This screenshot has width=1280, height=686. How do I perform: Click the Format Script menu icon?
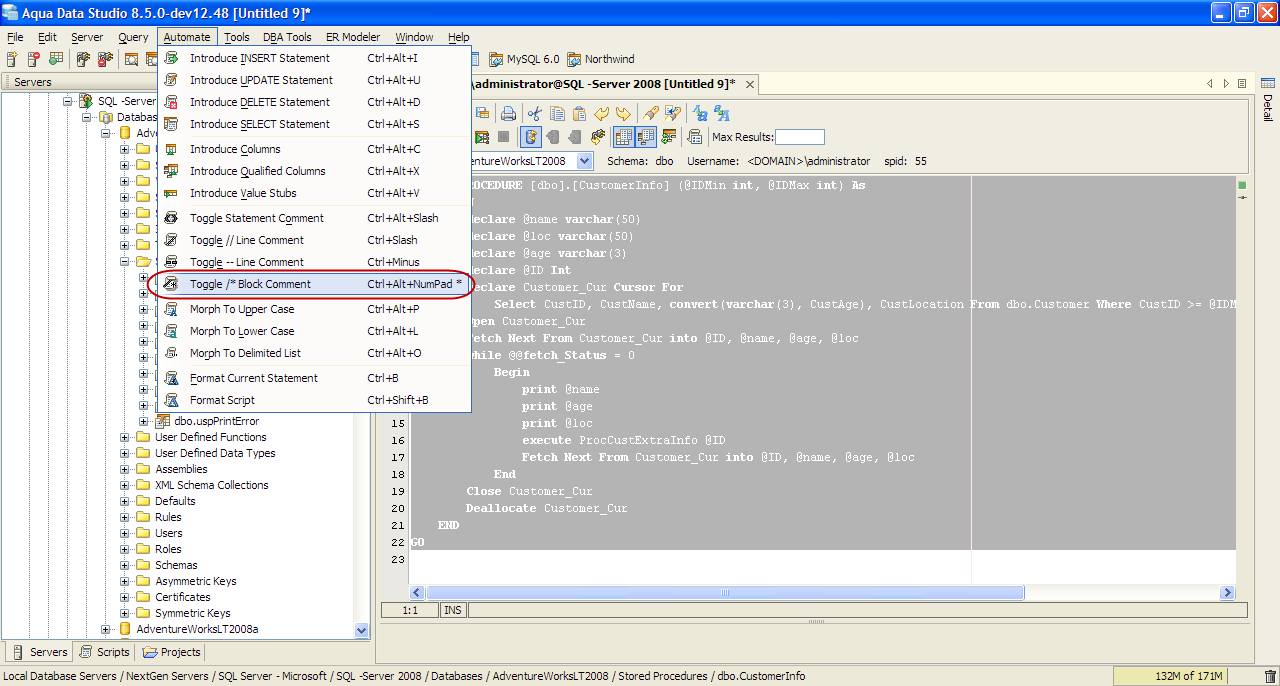(171, 400)
